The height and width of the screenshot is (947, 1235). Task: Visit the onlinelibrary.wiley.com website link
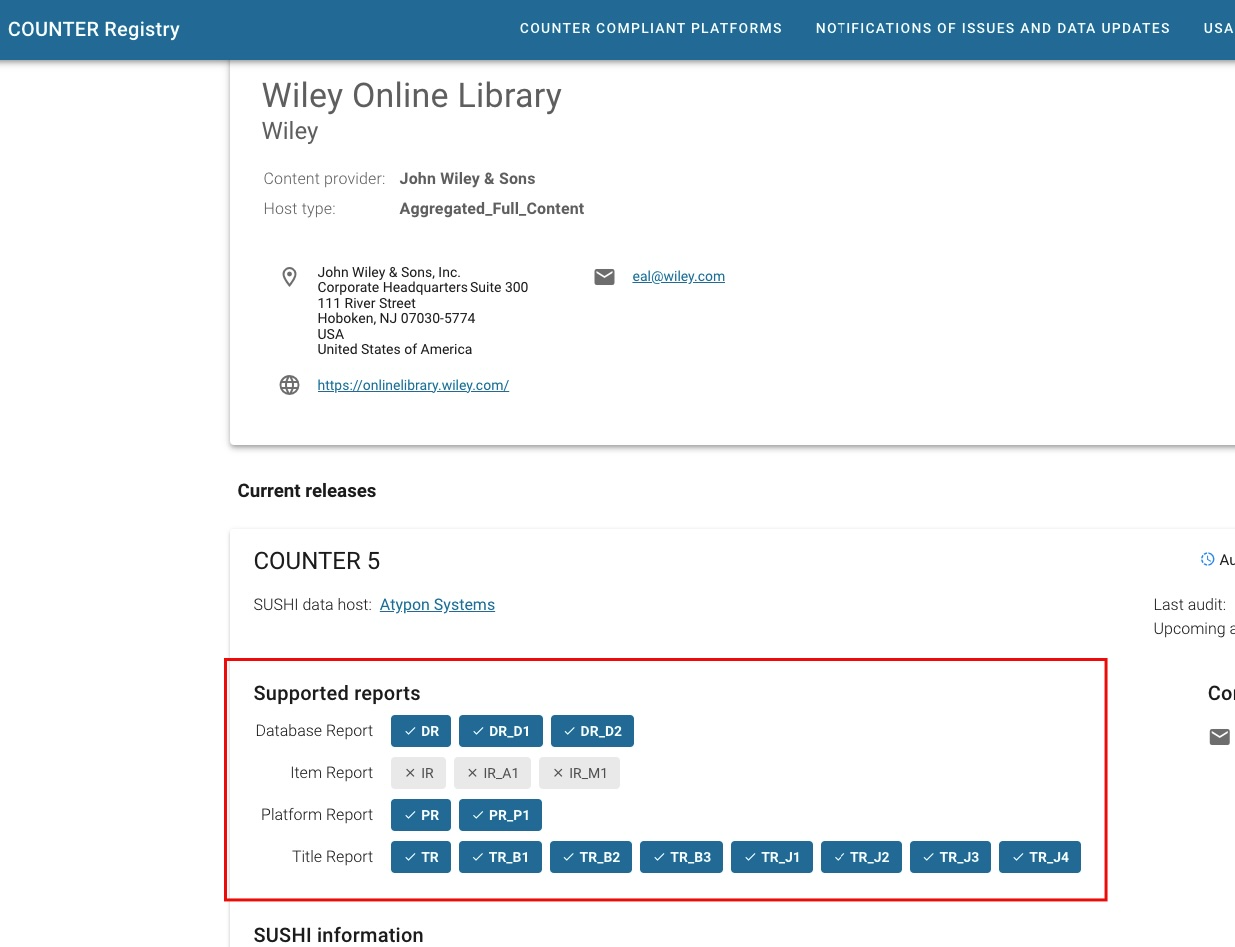coord(413,385)
